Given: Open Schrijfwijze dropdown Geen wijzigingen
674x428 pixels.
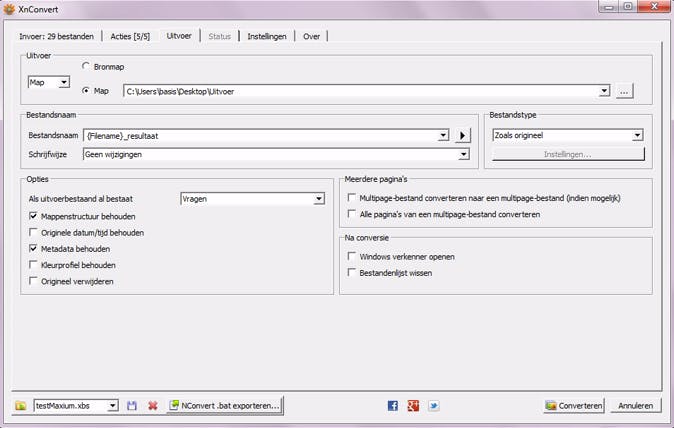Looking at the screenshot, I should click(x=276, y=154).
